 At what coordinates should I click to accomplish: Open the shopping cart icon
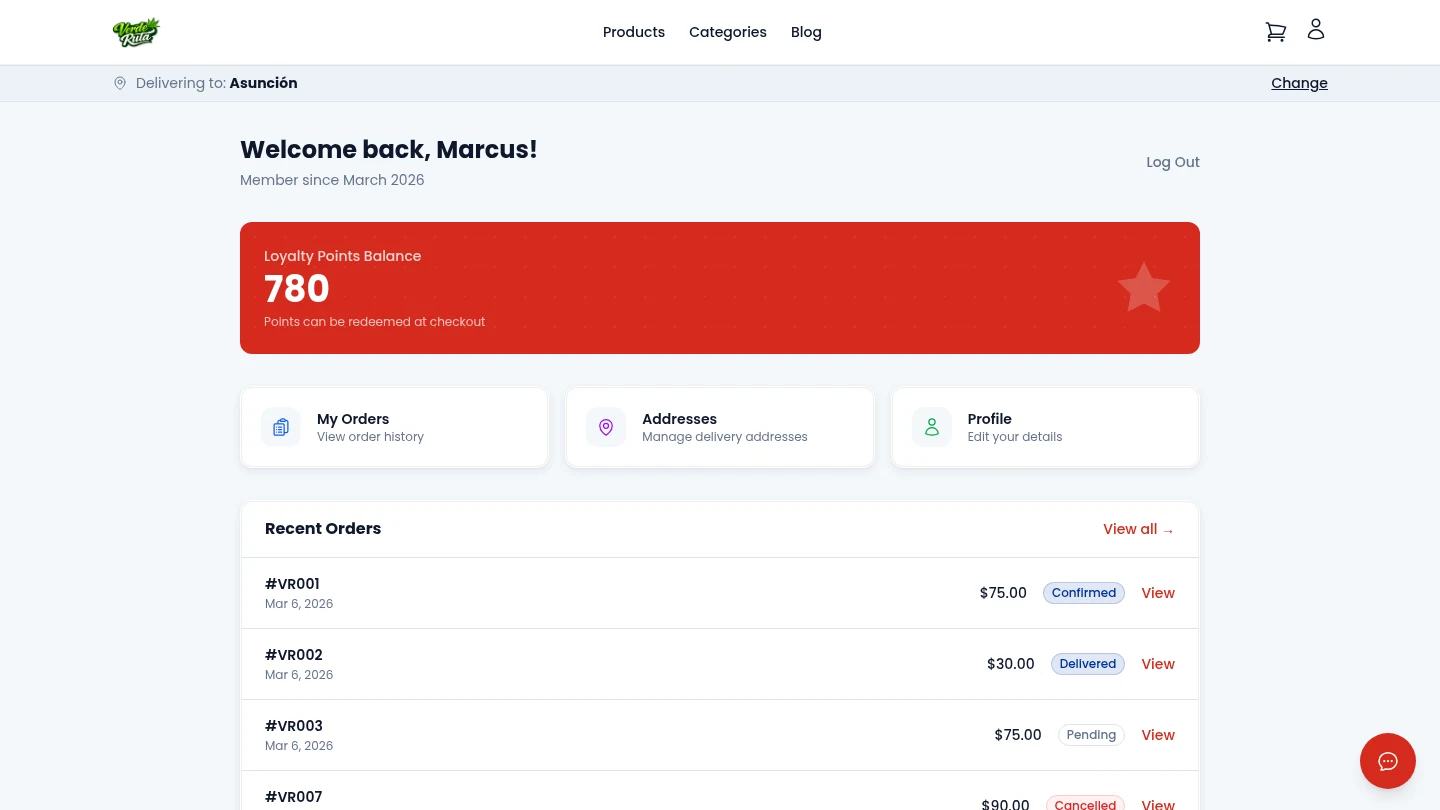(1276, 32)
